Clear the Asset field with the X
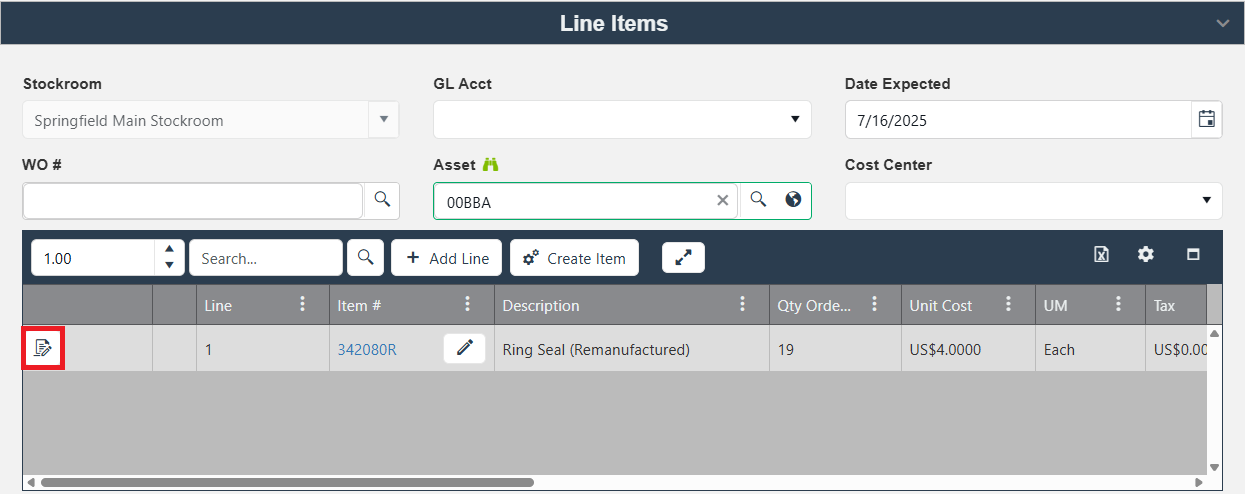Screen dimensions: 1245x494 (722, 200)
